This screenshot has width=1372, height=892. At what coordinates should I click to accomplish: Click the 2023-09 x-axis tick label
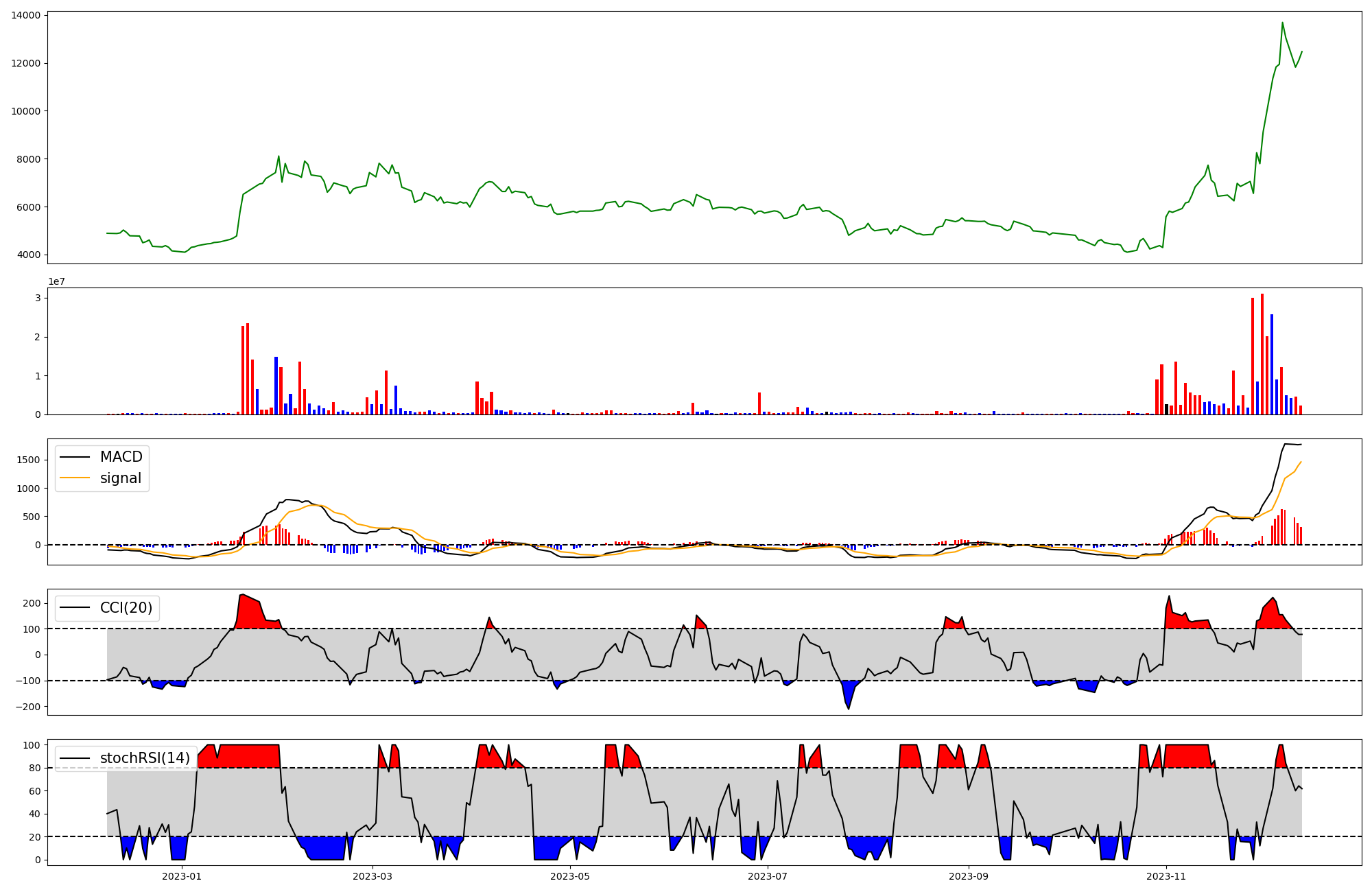(969, 876)
